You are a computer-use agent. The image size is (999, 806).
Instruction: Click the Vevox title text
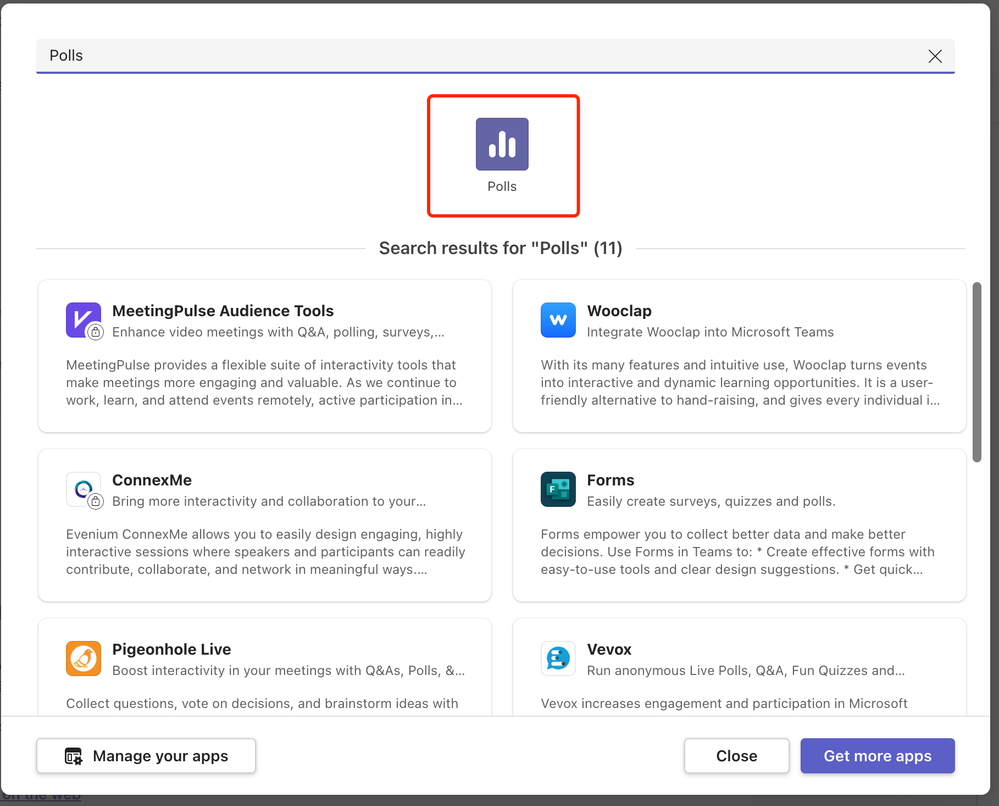(x=609, y=649)
